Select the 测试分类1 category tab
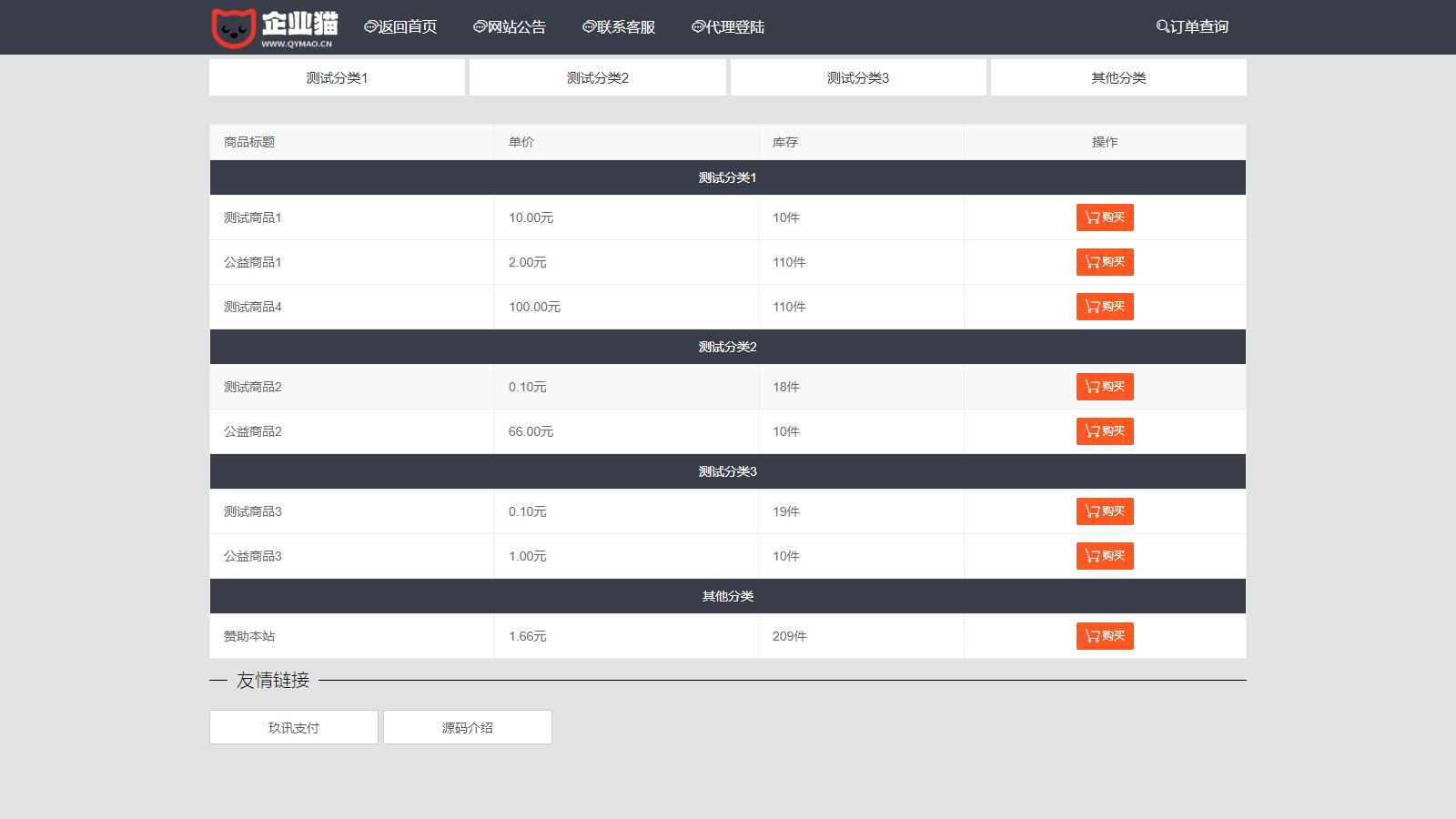Screen dimensions: 1456x819 (x=337, y=78)
